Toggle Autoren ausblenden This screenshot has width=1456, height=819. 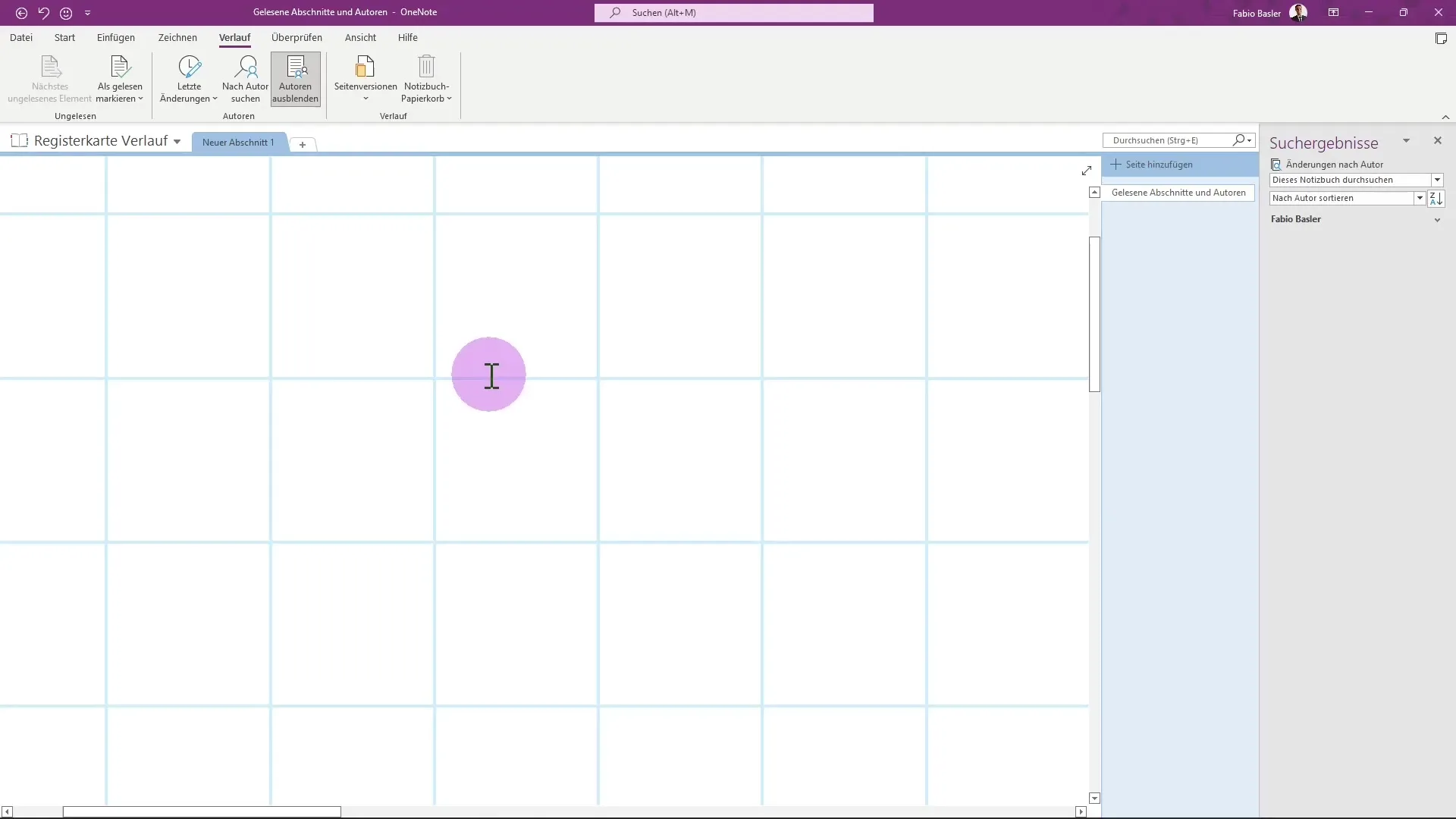coord(296,79)
